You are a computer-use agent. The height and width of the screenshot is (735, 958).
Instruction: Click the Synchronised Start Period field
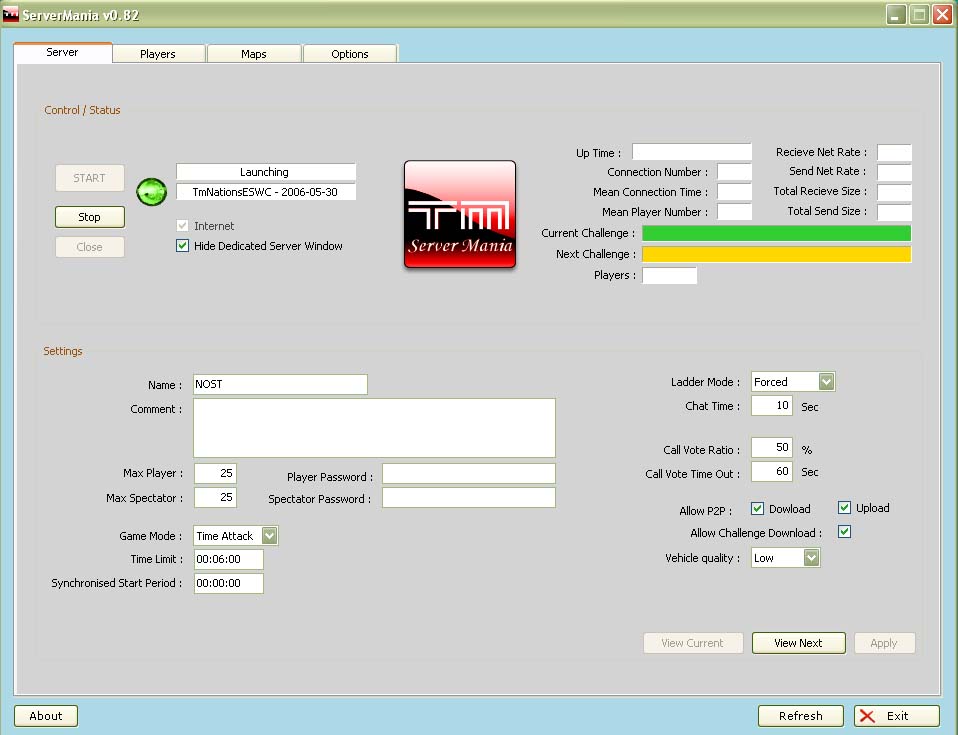point(229,583)
